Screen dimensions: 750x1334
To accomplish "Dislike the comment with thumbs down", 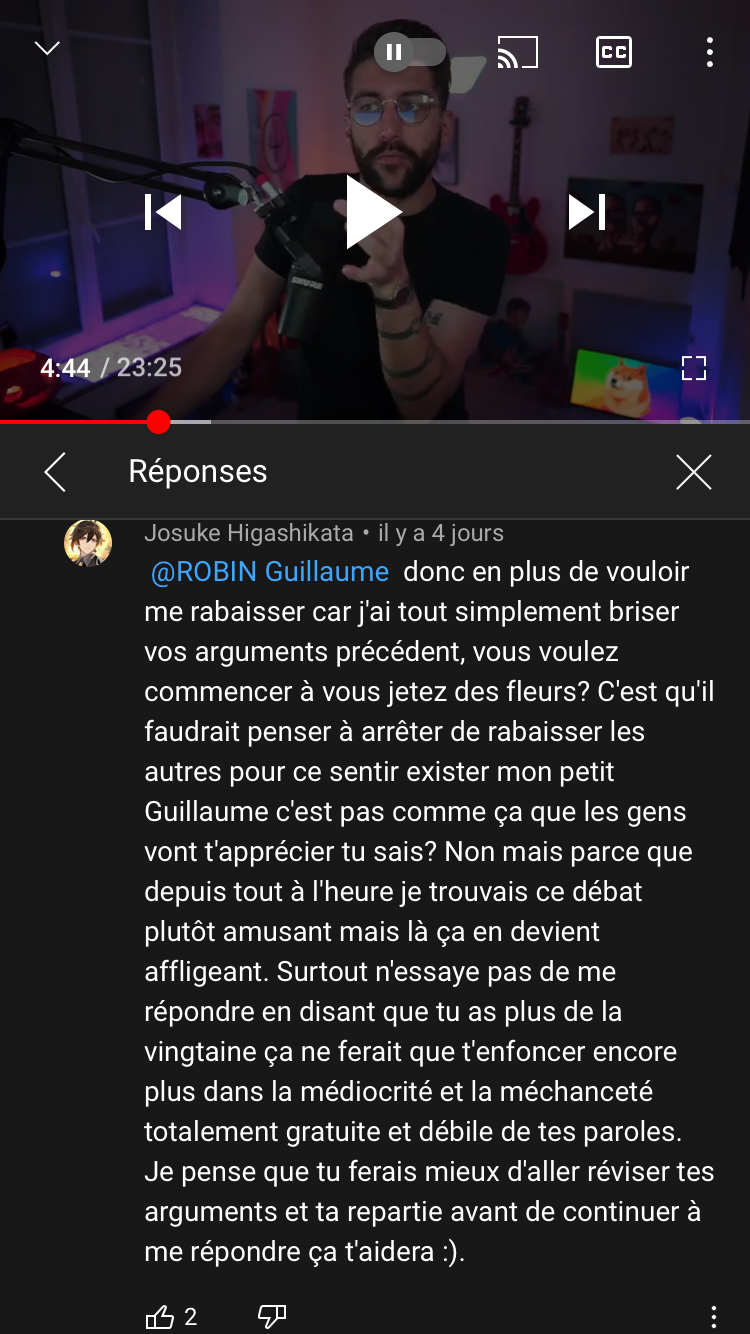I will (x=272, y=1317).
